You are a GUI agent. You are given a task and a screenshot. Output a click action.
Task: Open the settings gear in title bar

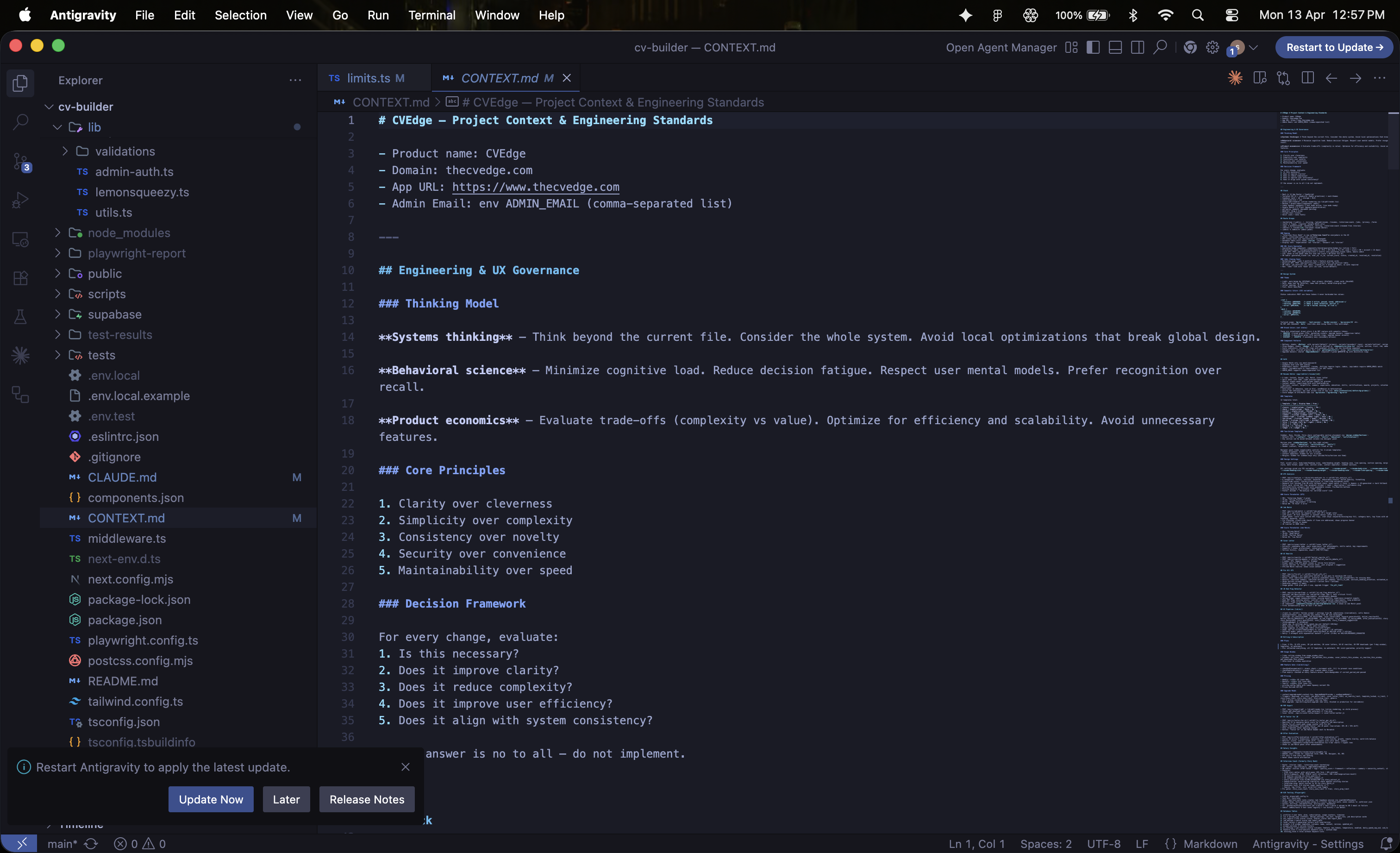click(x=1212, y=47)
